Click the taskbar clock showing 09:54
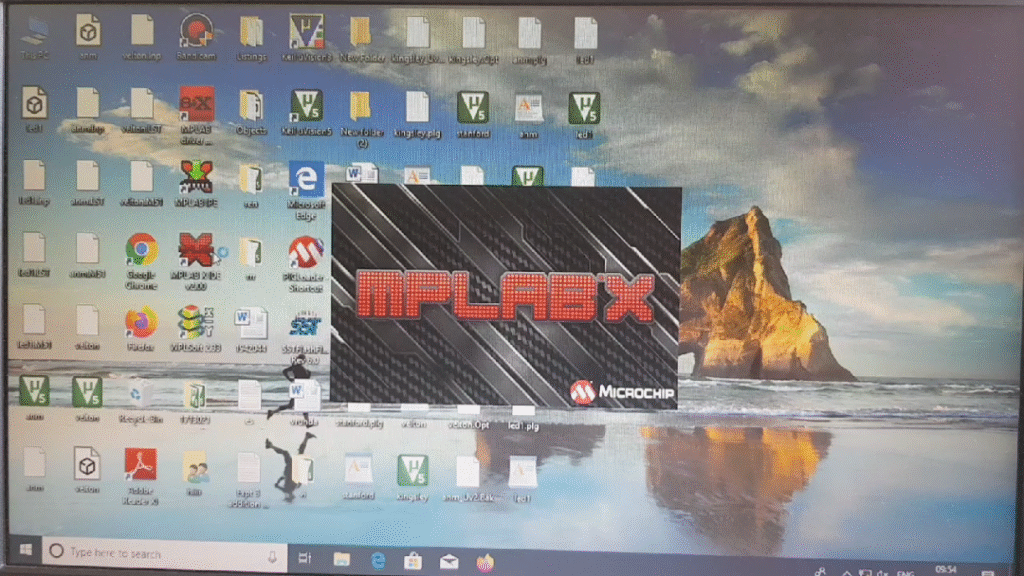Viewport: 1024px width, 576px height. pos(946,570)
